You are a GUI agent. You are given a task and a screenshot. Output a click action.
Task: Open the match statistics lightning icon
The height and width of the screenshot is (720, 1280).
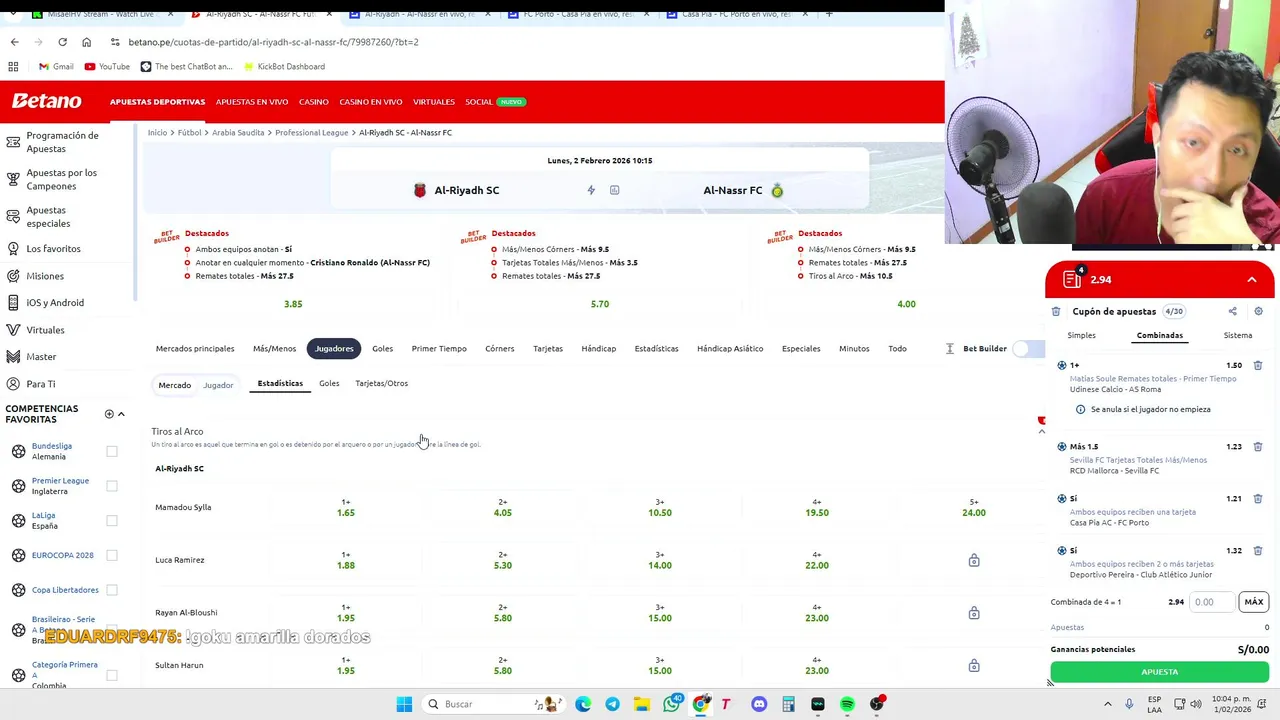tap(591, 190)
